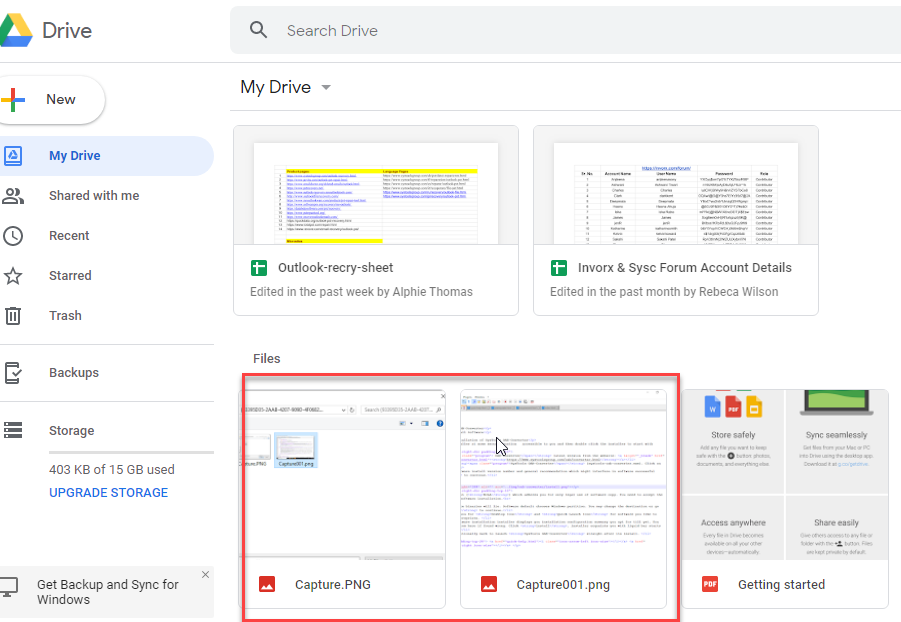Image resolution: width=901 pixels, height=622 pixels.
Task: Click the image icon beside Capture.PNG
Action: click(267, 584)
